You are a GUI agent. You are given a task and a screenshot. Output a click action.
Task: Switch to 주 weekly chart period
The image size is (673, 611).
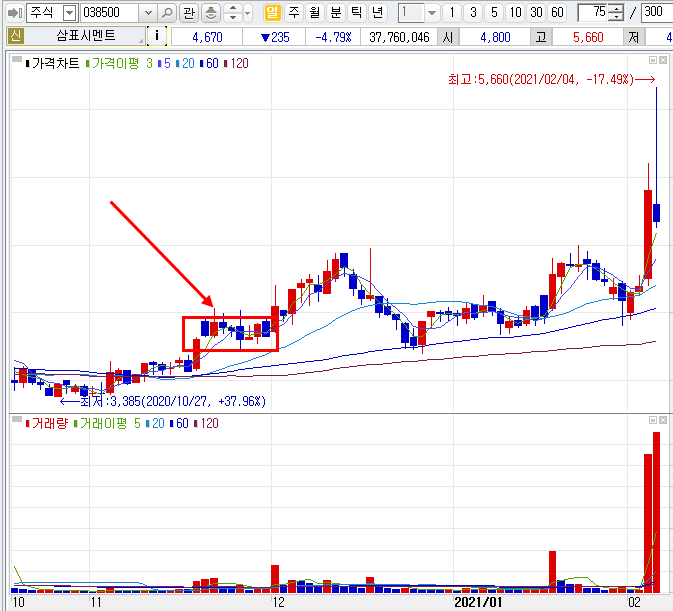point(294,13)
